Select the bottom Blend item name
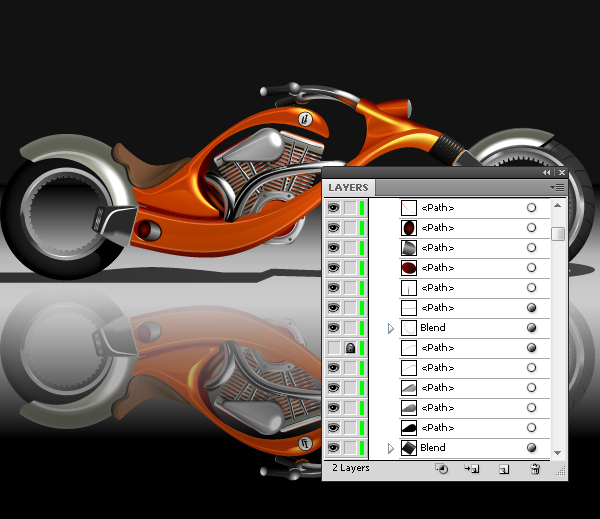600x519 pixels. click(x=433, y=448)
